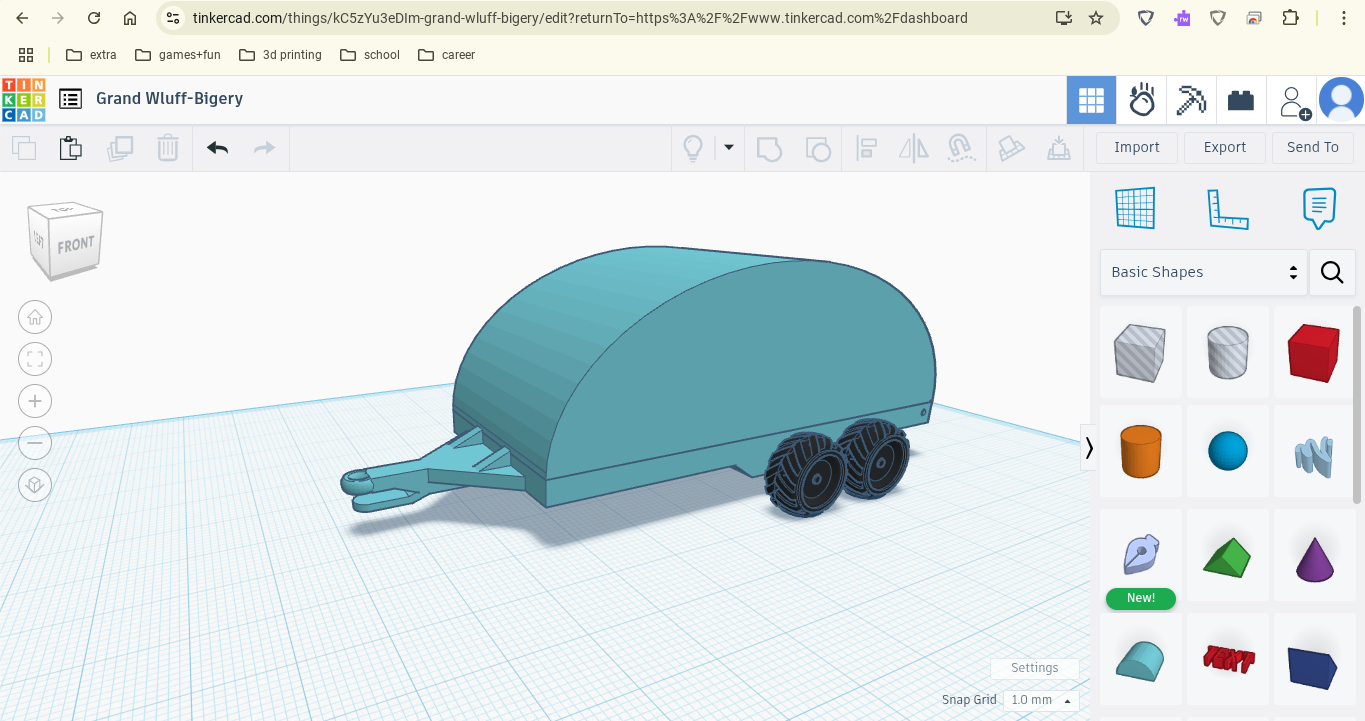This screenshot has width=1365, height=721.
Task: Bookmark this page with the star icon
Action: pos(1096,18)
